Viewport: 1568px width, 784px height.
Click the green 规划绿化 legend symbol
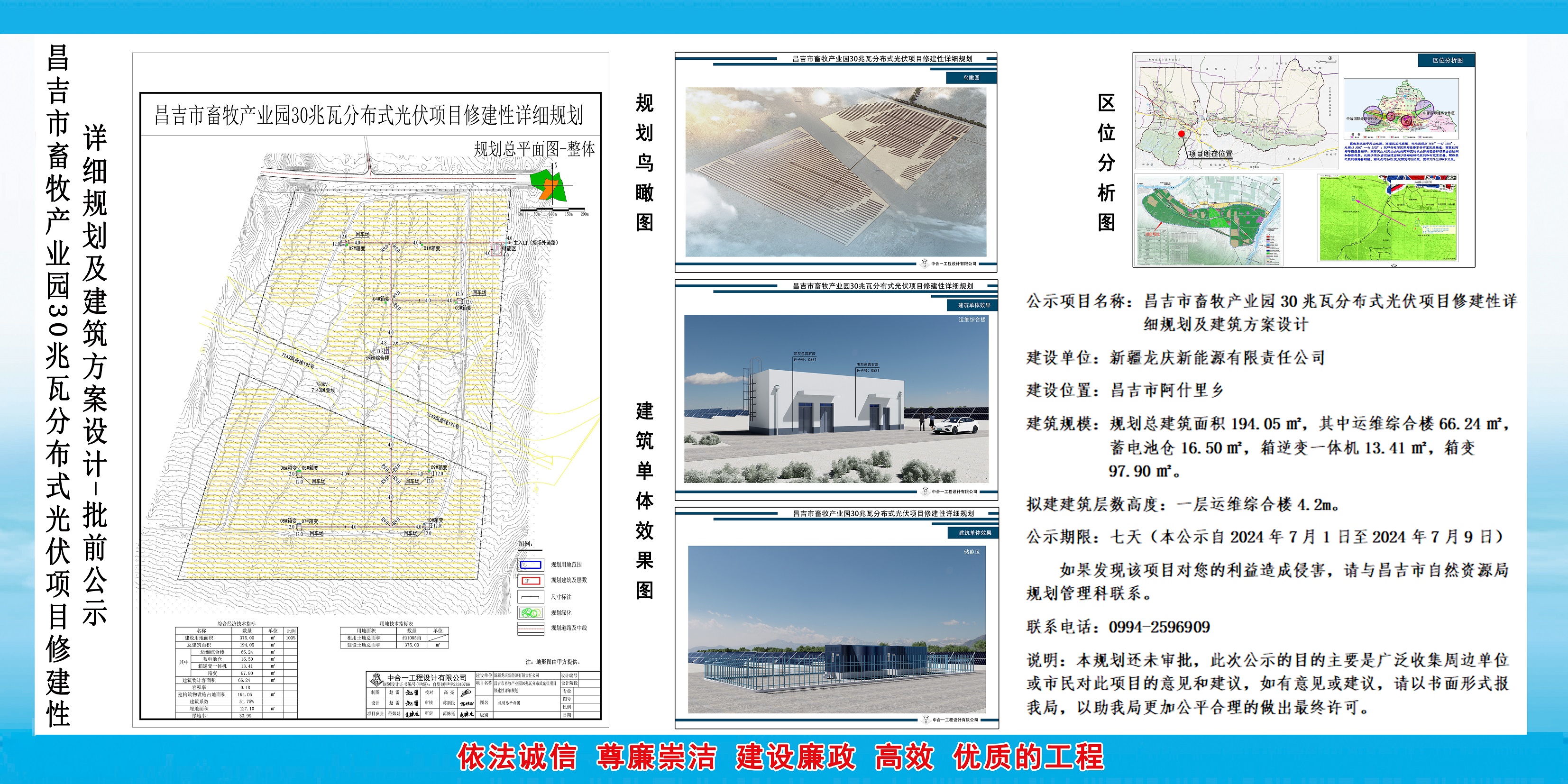point(530,612)
